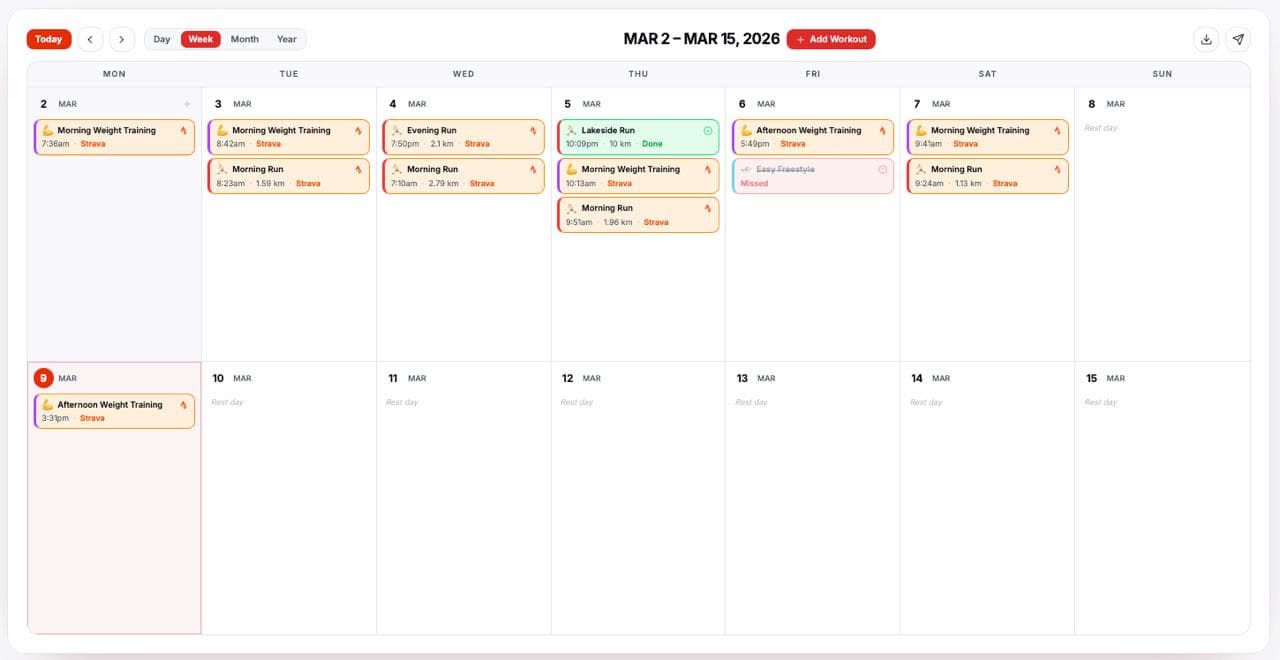Select the Day view tab
Viewport: 1280px width, 660px height.
[x=162, y=39]
